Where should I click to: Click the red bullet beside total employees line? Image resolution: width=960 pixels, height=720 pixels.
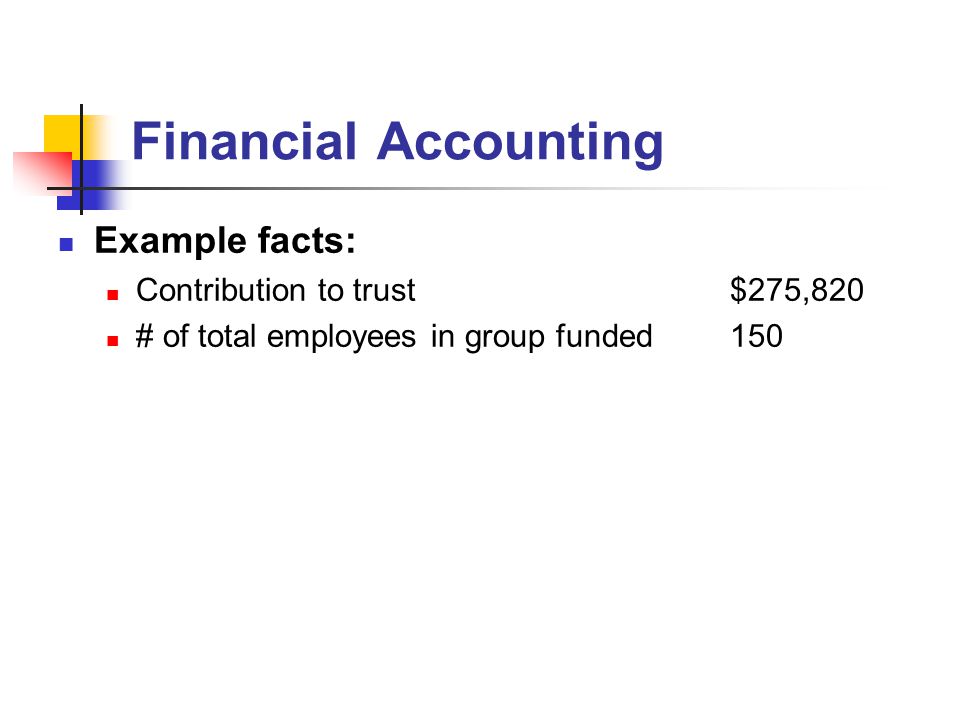click(x=113, y=340)
